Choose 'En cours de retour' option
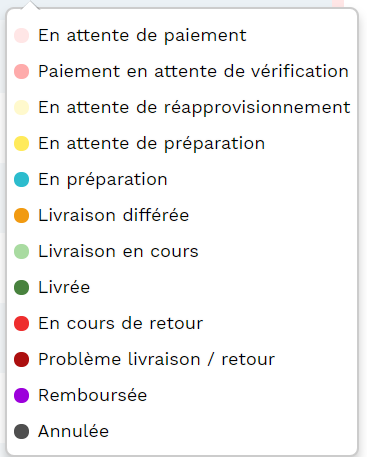The width and height of the screenshot is (367, 457). click(182, 323)
